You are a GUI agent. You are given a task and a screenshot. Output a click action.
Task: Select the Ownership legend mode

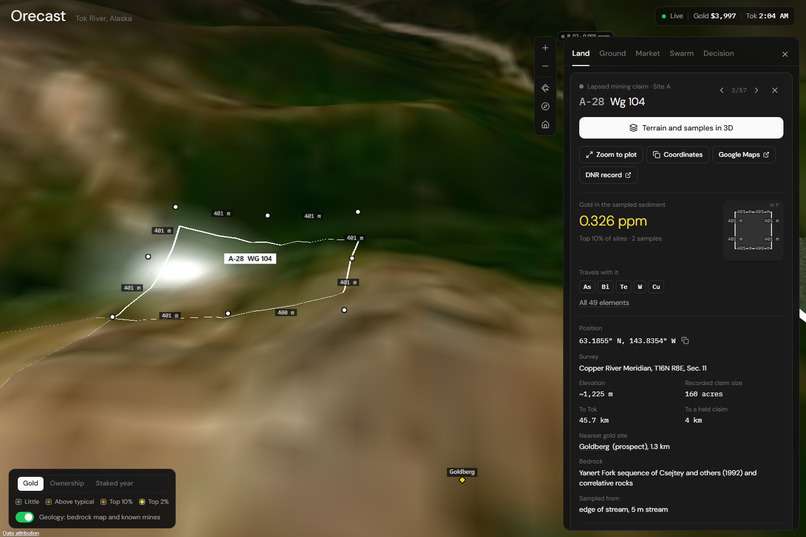pos(67,484)
